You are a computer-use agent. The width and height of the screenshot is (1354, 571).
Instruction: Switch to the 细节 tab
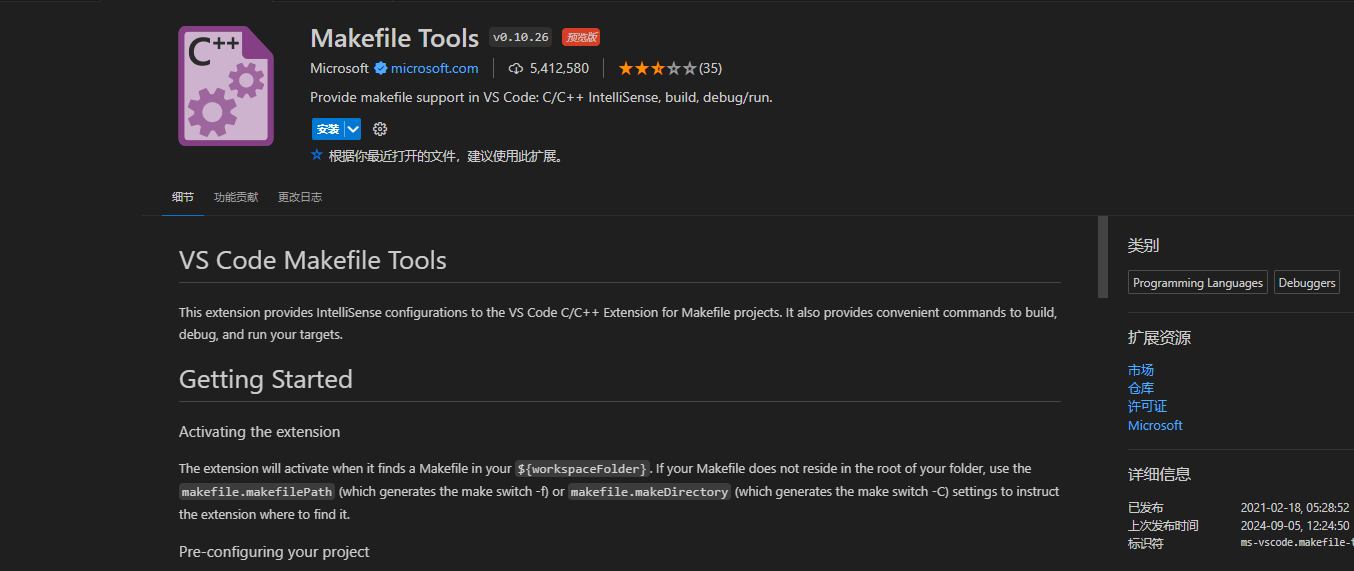(x=183, y=197)
